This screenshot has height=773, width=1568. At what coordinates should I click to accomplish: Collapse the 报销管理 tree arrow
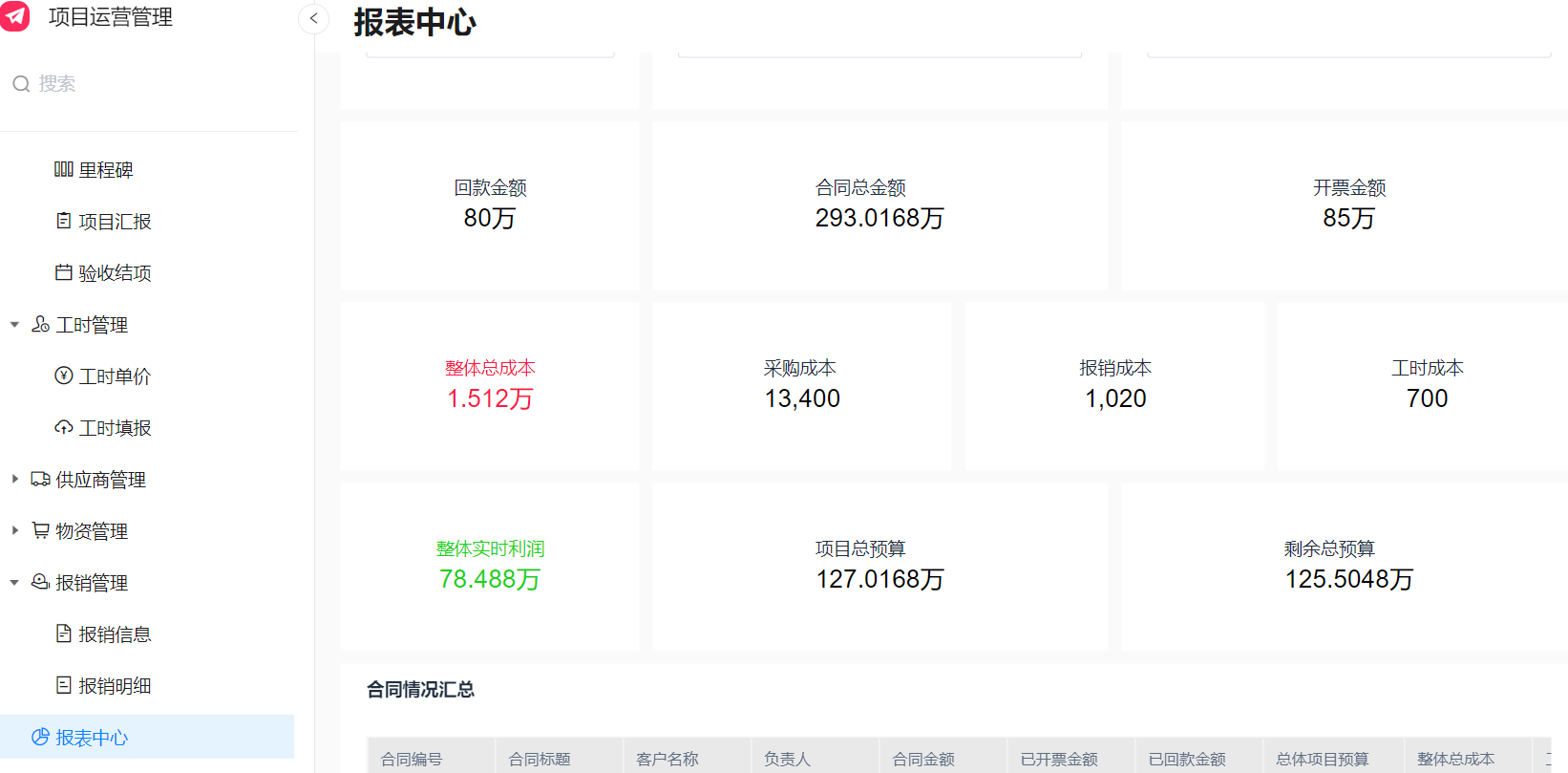14,582
